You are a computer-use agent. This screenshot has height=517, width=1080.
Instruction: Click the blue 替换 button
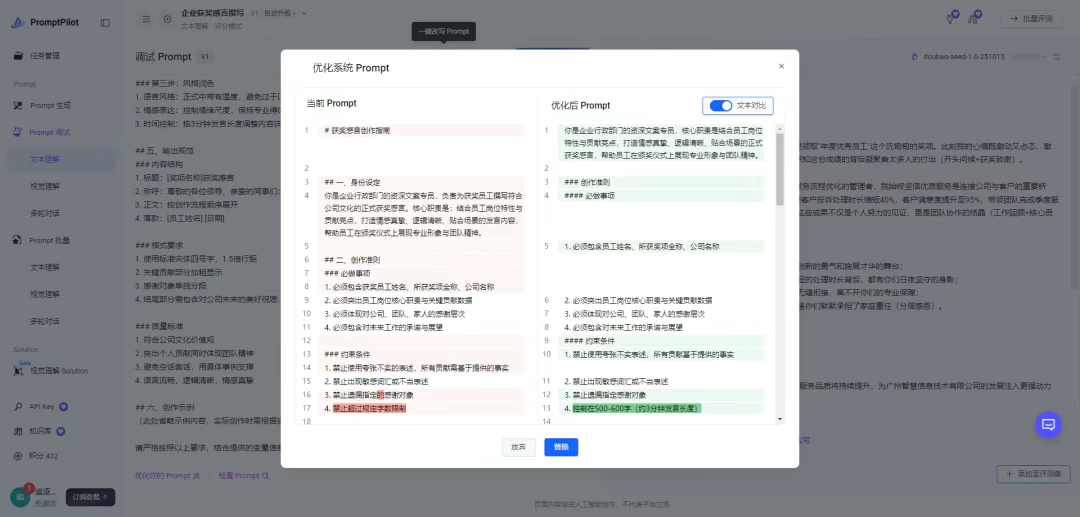point(561,447)
